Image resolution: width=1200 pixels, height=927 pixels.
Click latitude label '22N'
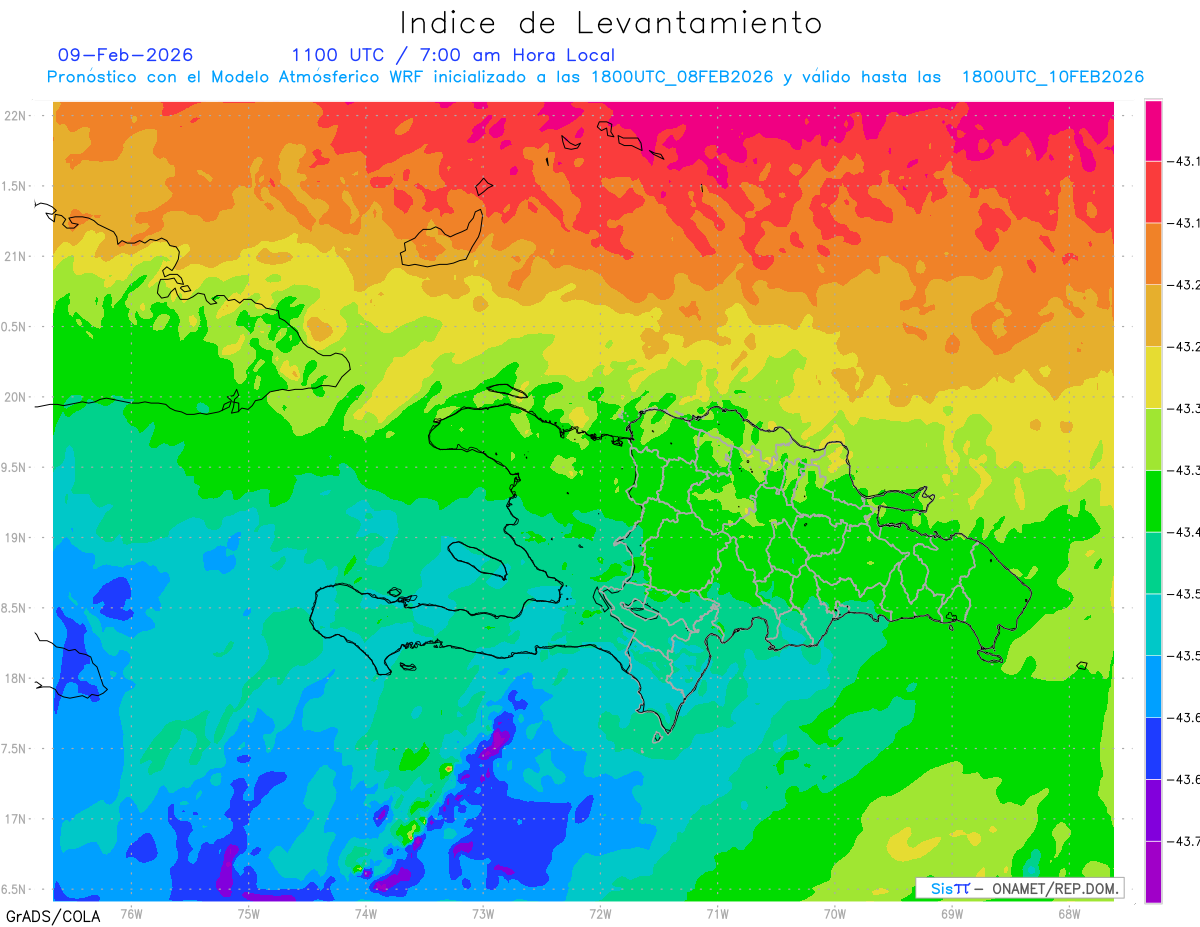click(x=16, y=116)
